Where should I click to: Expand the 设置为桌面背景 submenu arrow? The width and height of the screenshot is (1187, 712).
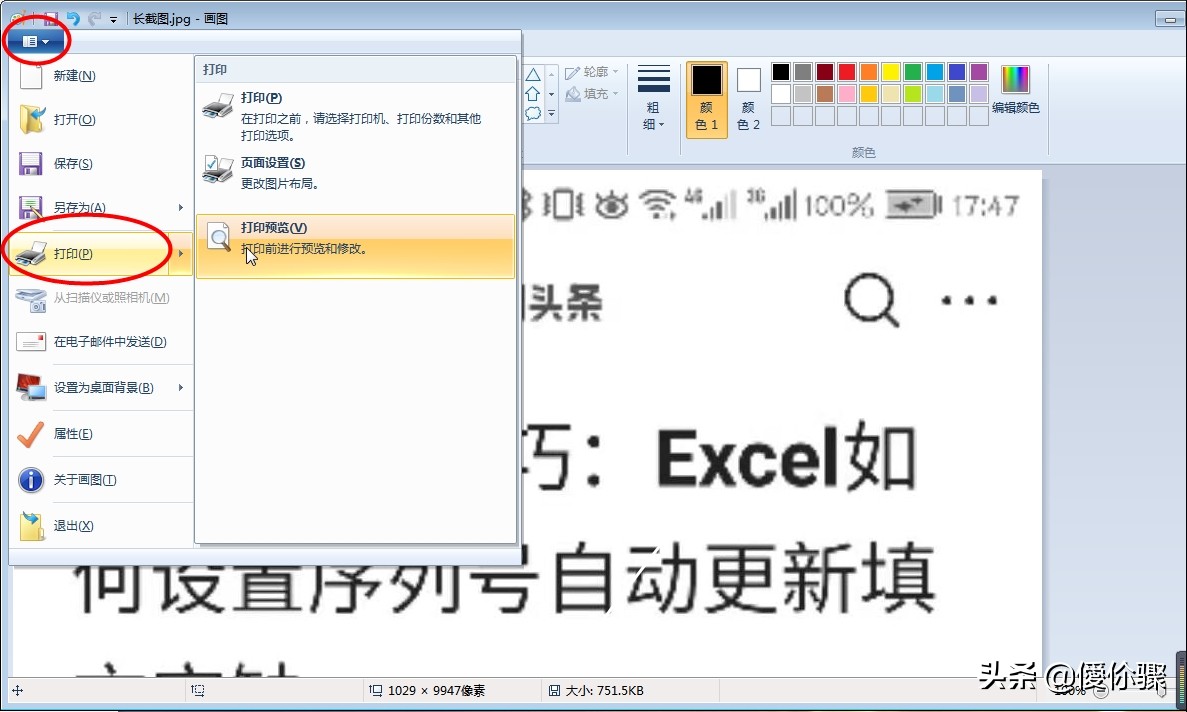[181, 387]
